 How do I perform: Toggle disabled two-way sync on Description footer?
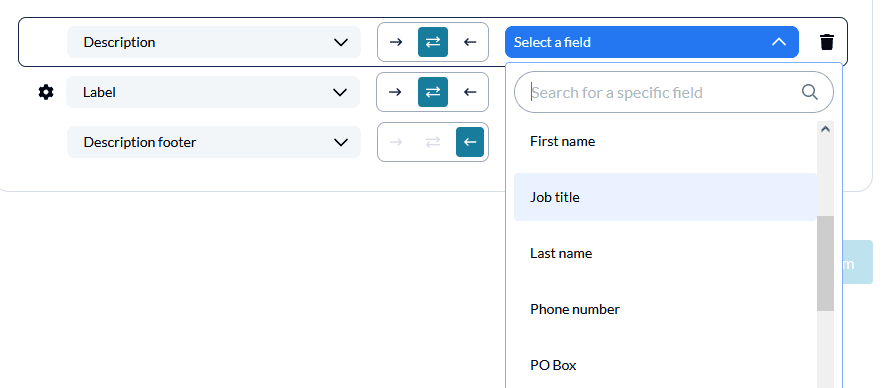[x=433, y=142]
